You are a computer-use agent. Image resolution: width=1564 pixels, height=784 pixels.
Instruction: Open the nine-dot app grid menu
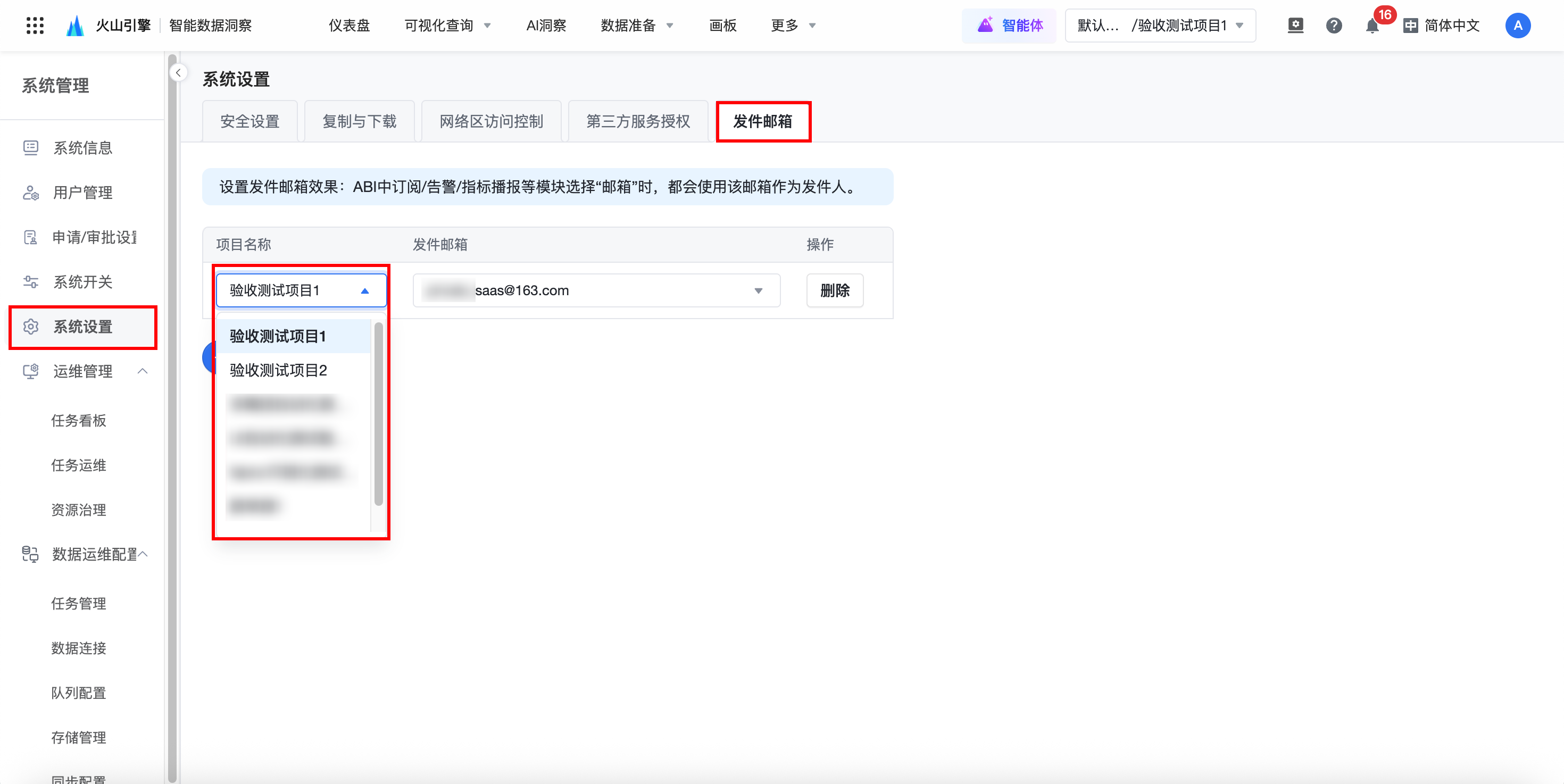35,26
